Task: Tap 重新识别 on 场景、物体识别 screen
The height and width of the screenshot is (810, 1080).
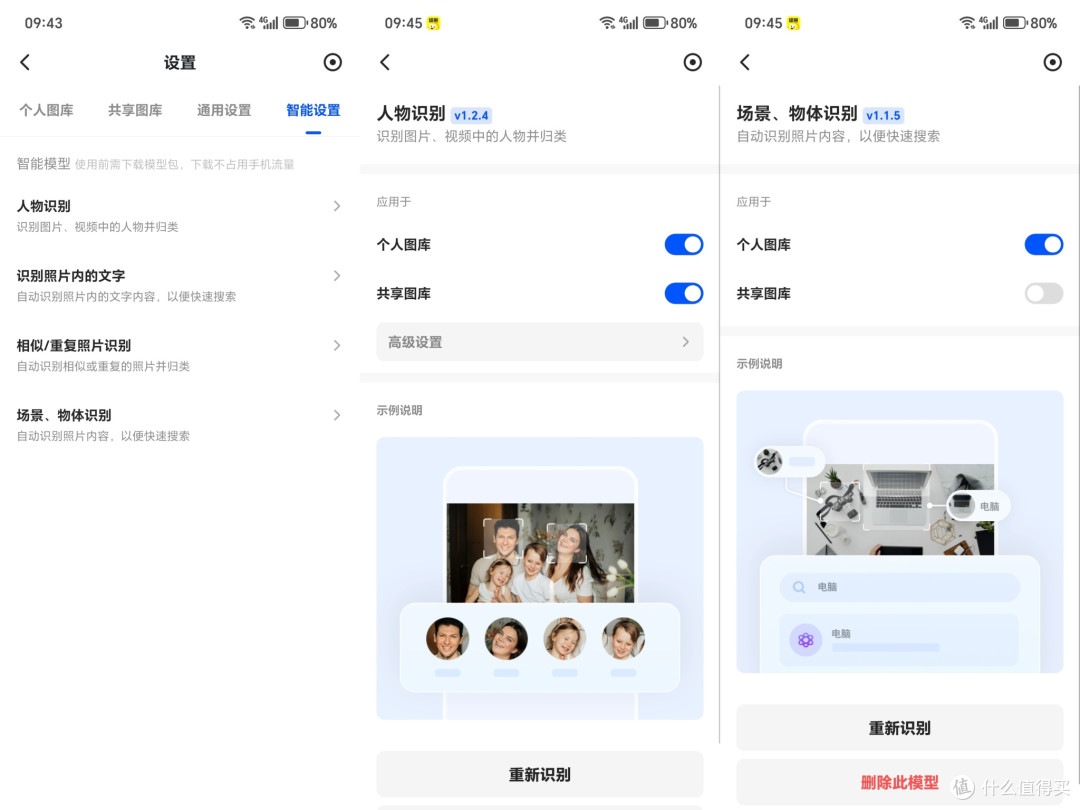Action: tap(900, 728)
